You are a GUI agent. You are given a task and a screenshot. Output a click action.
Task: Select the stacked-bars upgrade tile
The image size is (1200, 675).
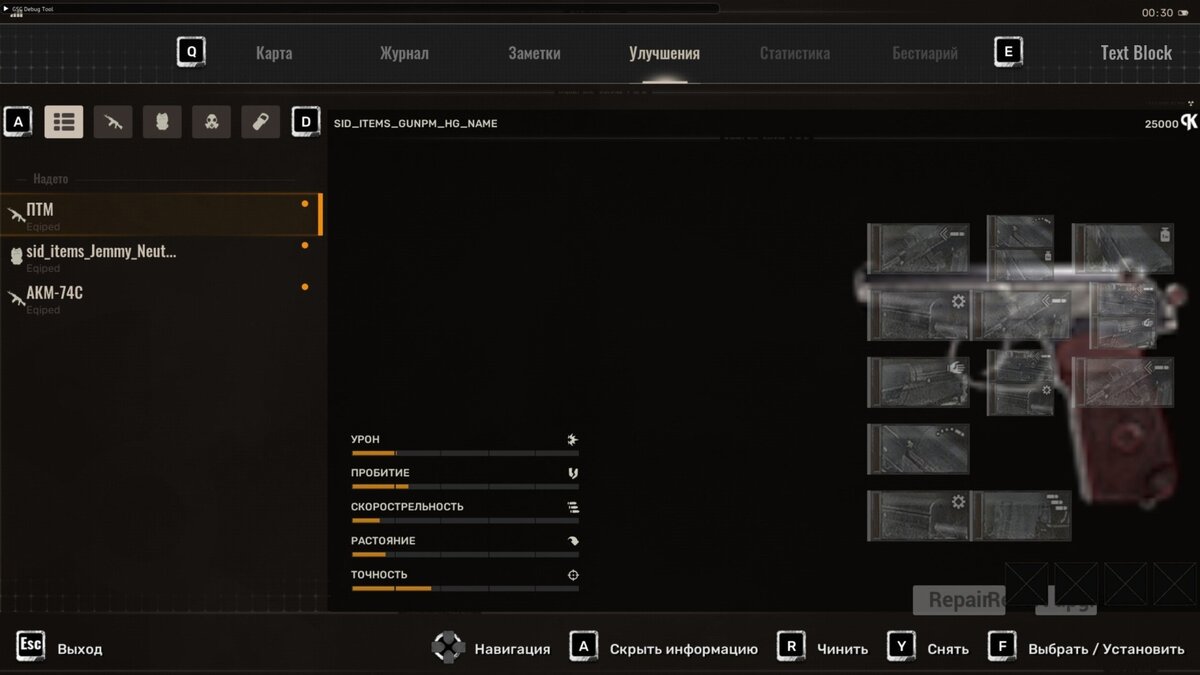coord(1021,516)
